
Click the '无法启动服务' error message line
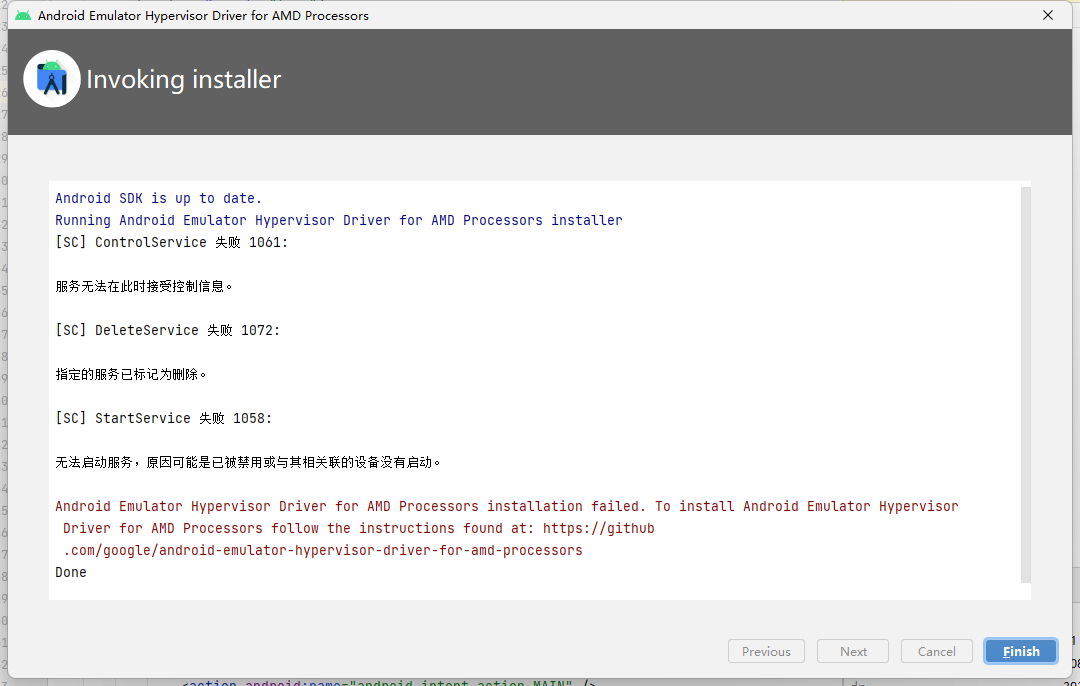pos(248,463)
